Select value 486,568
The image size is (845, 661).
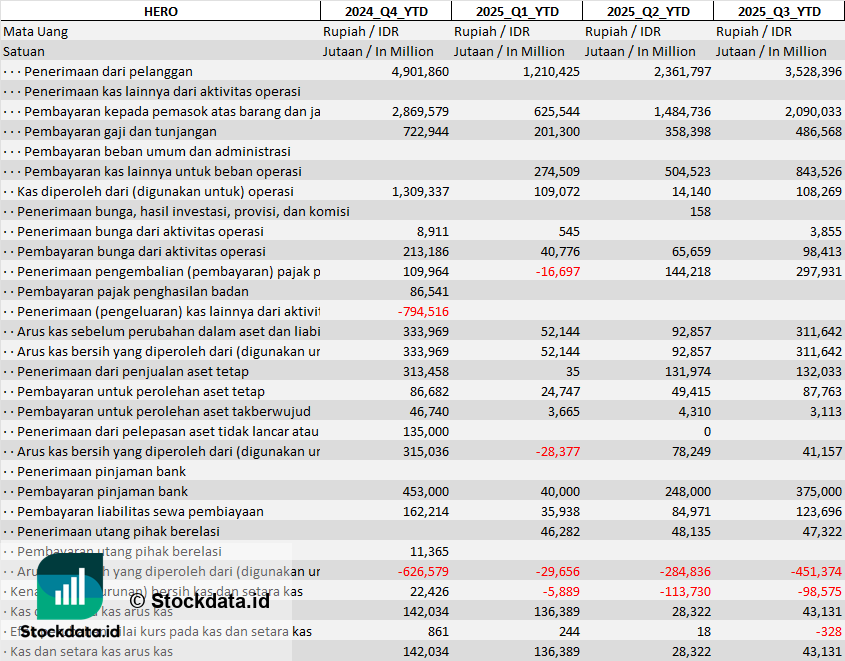tap(819, 131)
